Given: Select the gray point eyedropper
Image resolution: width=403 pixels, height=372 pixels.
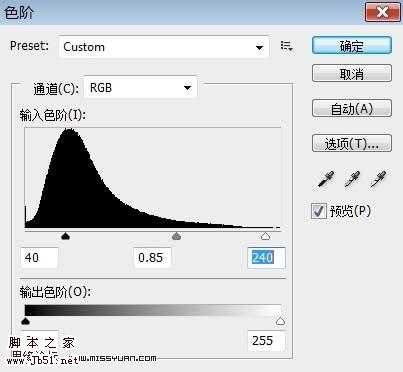Looking at the screenshot, I should coord(352,179).
